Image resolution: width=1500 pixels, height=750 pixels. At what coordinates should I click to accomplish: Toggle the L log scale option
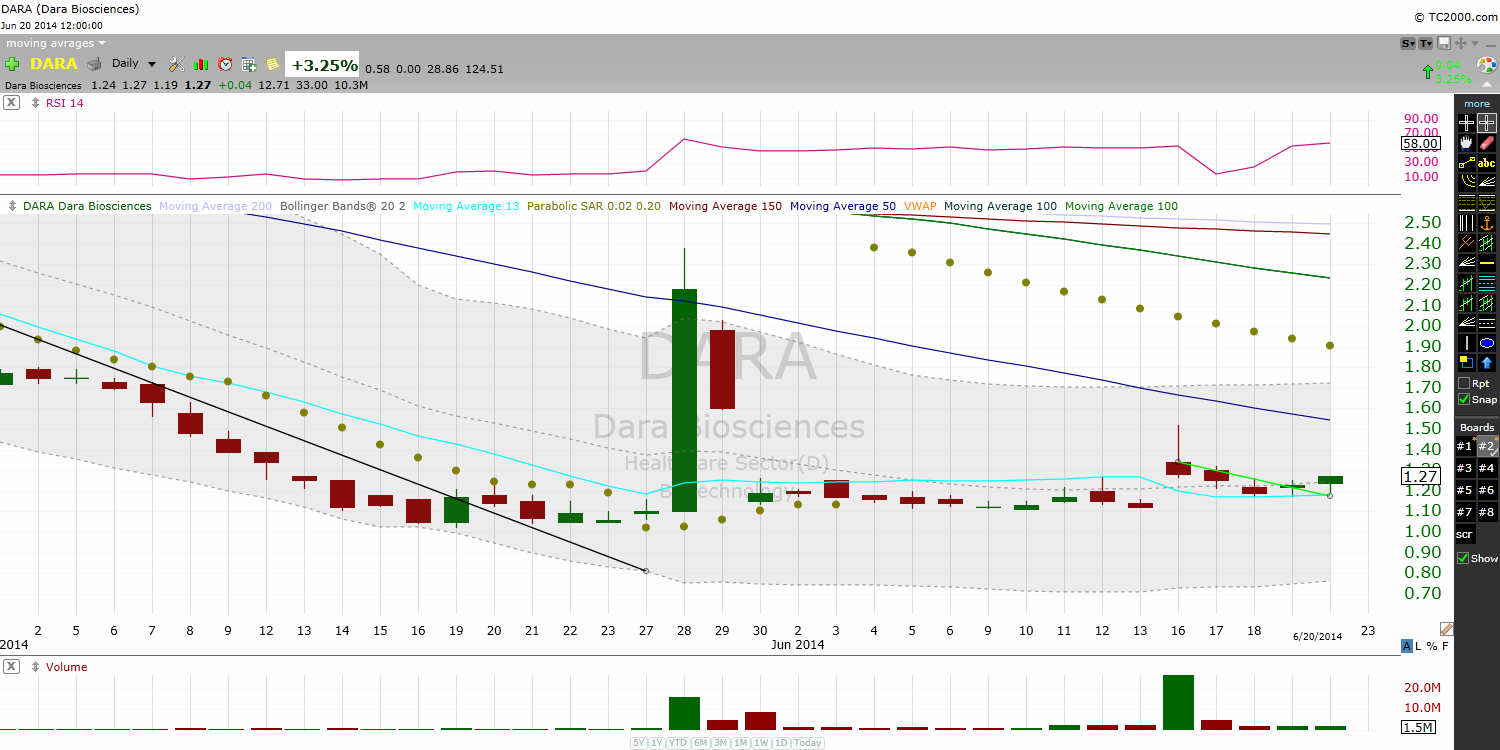(x=1418, y=646)
